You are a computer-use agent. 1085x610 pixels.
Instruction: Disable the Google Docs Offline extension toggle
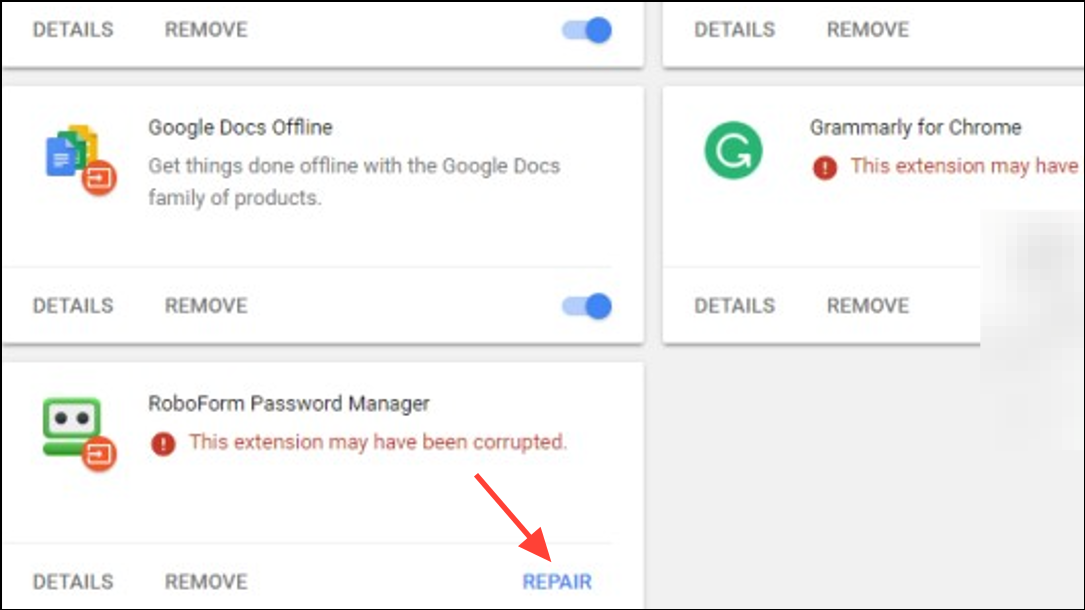click(x=587, y=306)
